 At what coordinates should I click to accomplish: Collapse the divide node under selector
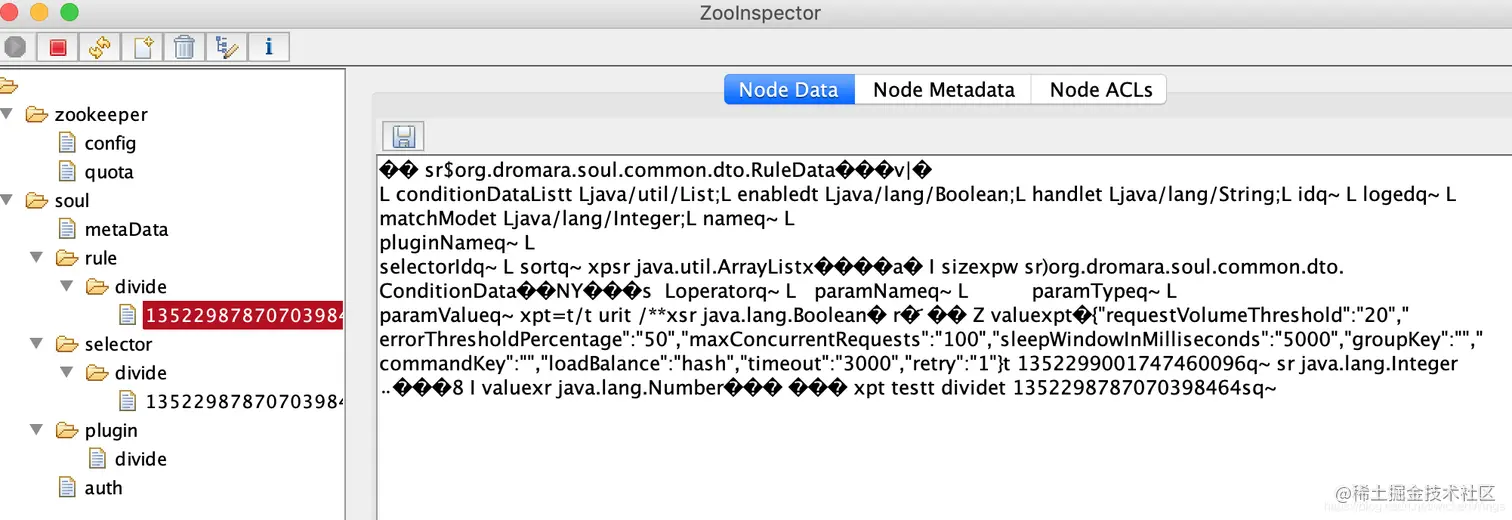(x=67, y=373)
